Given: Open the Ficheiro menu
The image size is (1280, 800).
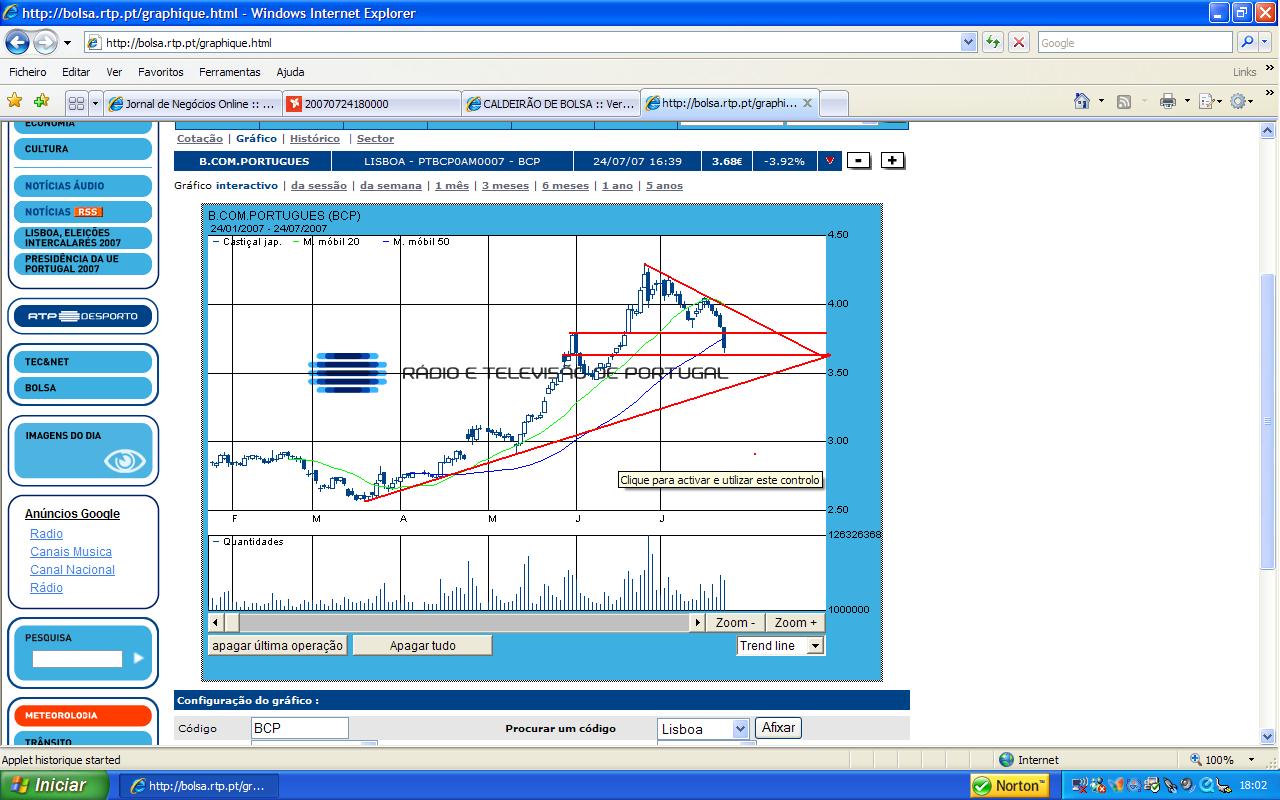Looking at the screenshot, I should [x=28, y=72].
